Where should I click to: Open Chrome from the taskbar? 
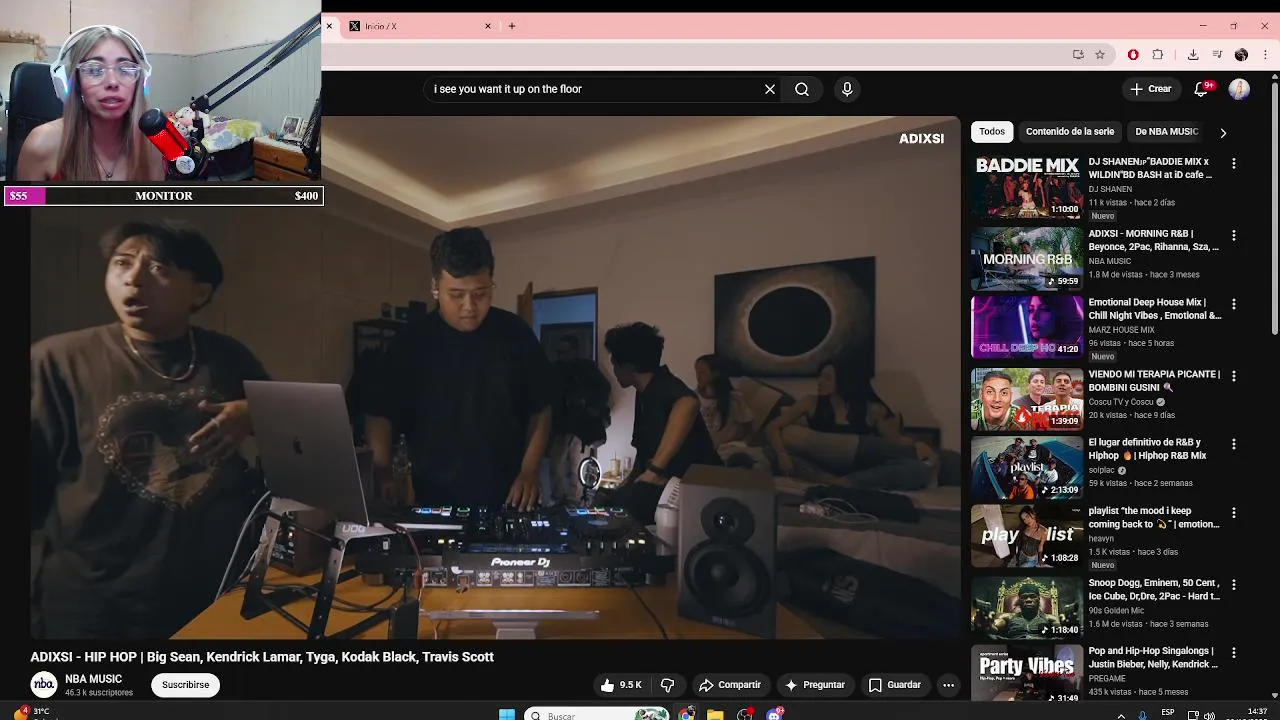pyautogui.click(x=687, y=715)
